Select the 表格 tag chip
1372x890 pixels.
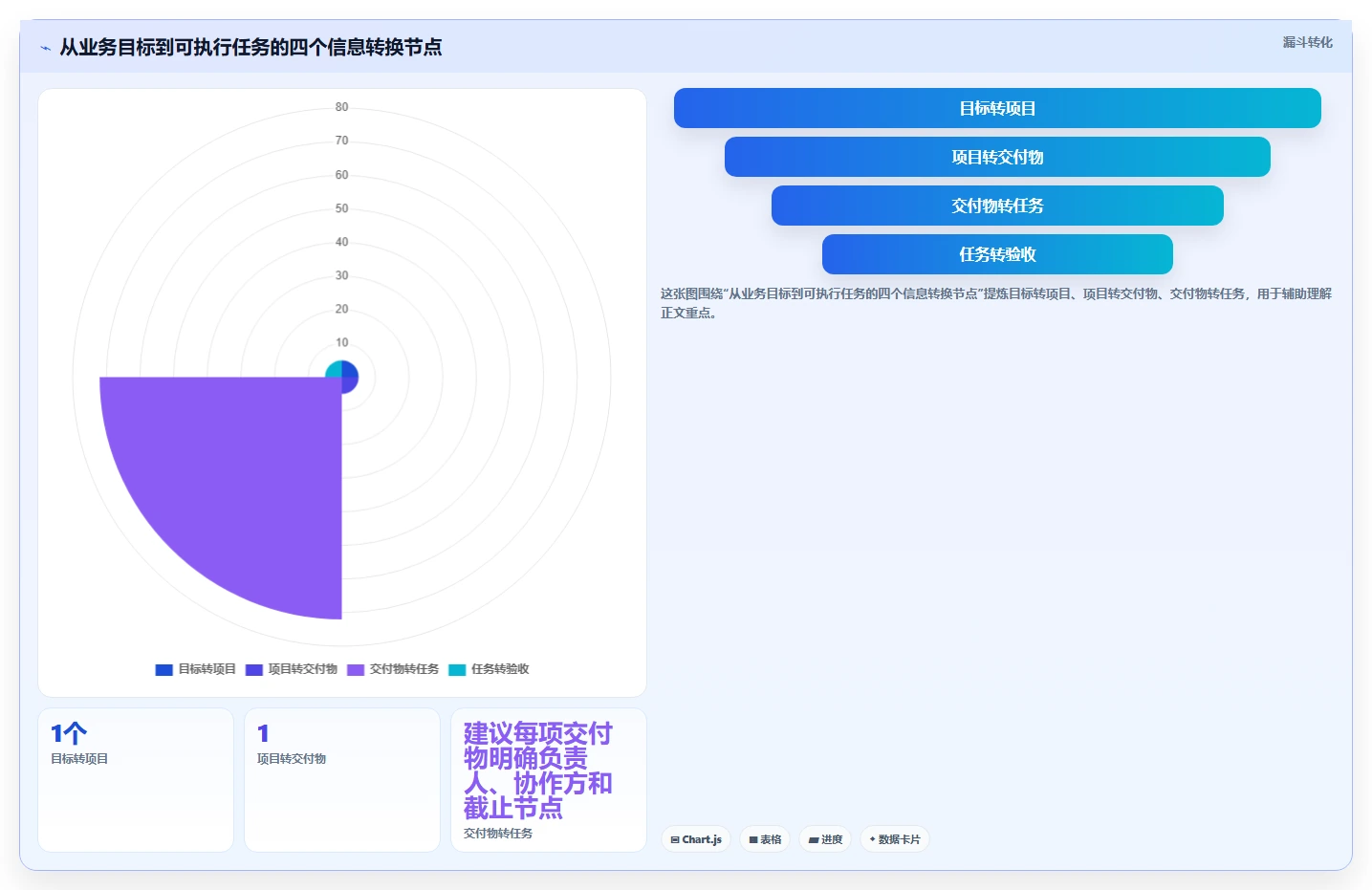pos(765,839)
